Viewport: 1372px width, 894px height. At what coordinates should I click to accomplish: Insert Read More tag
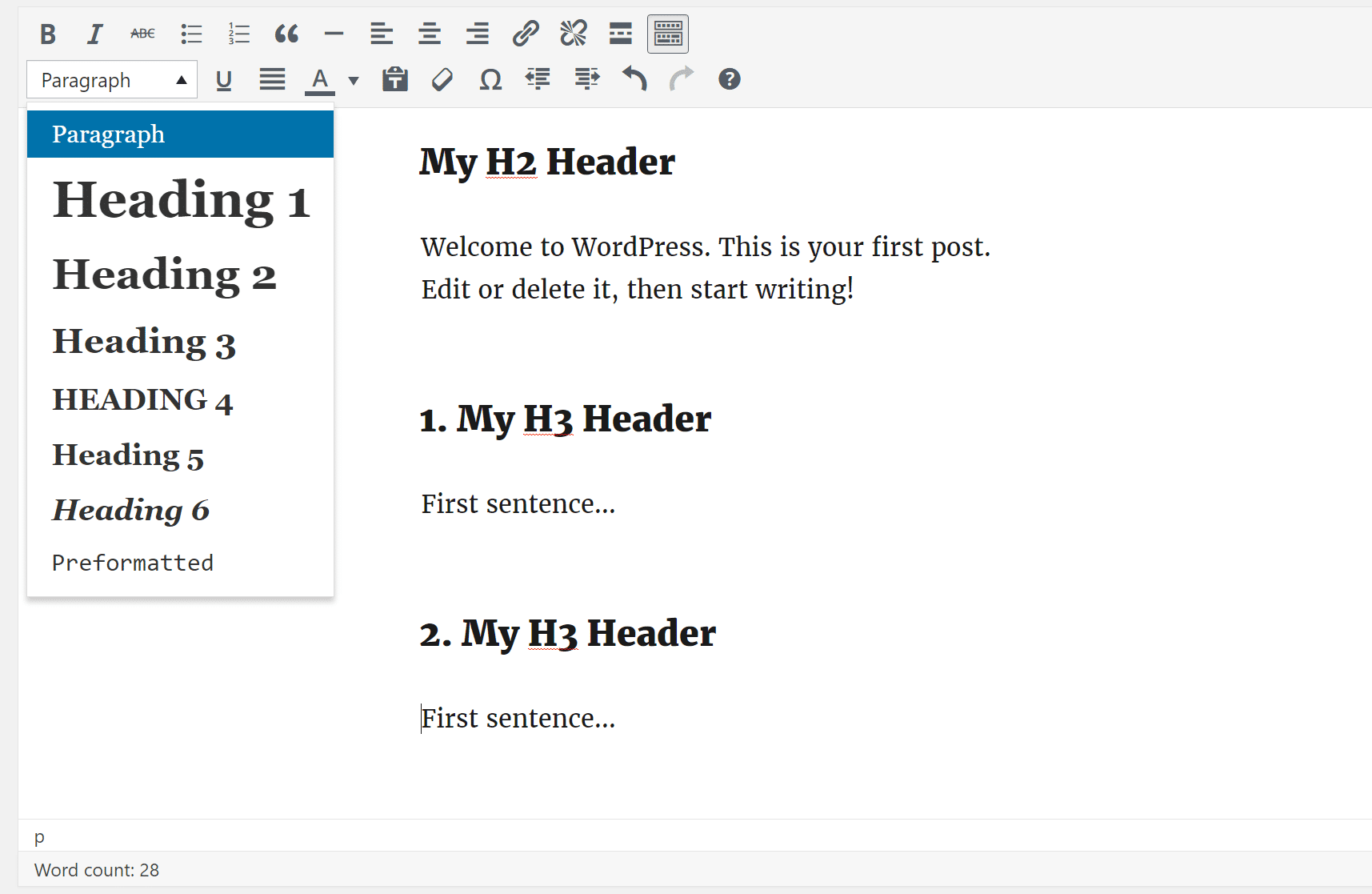tap(621, 34)
